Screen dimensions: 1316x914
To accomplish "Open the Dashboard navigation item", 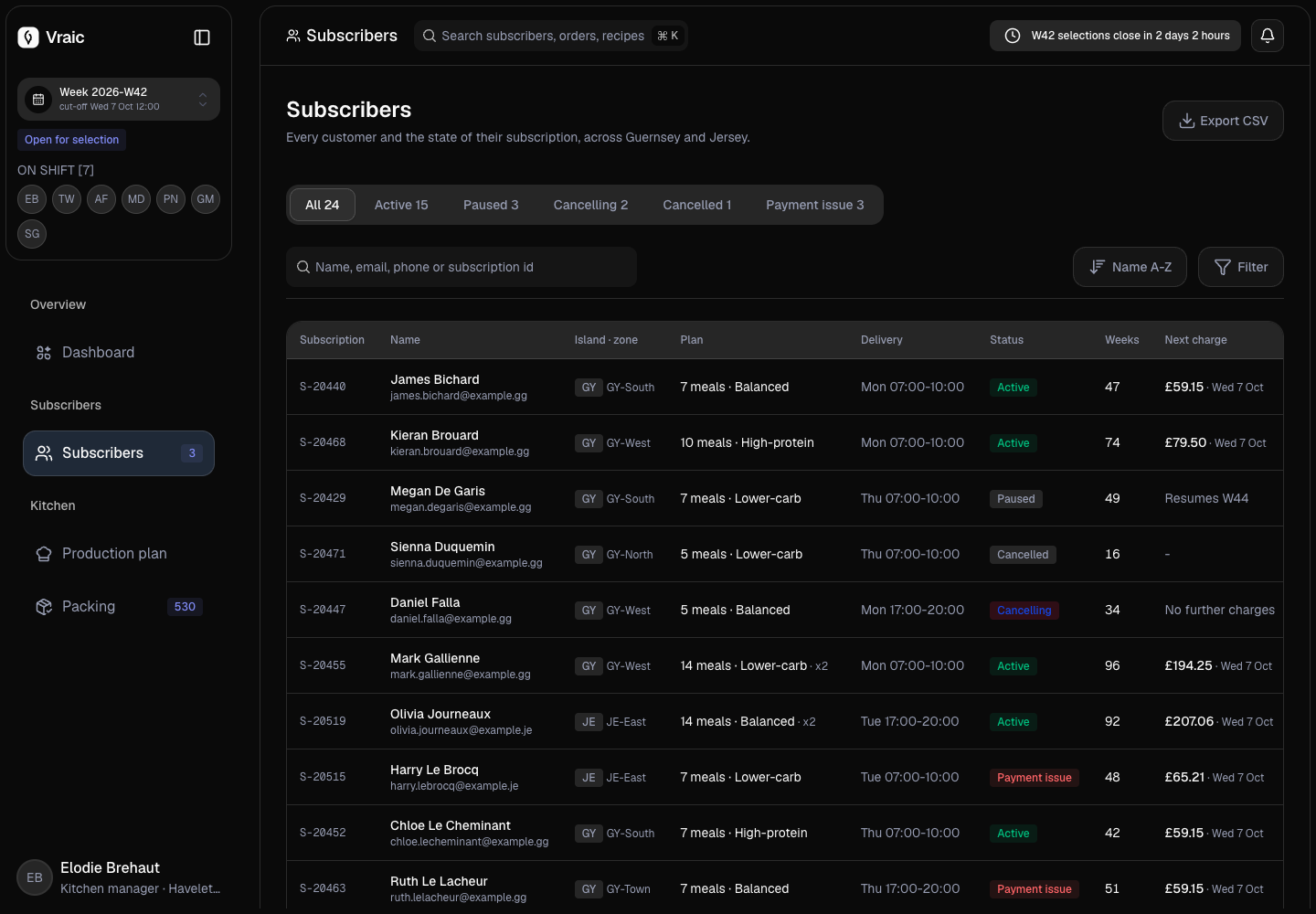I will [119, 353].
